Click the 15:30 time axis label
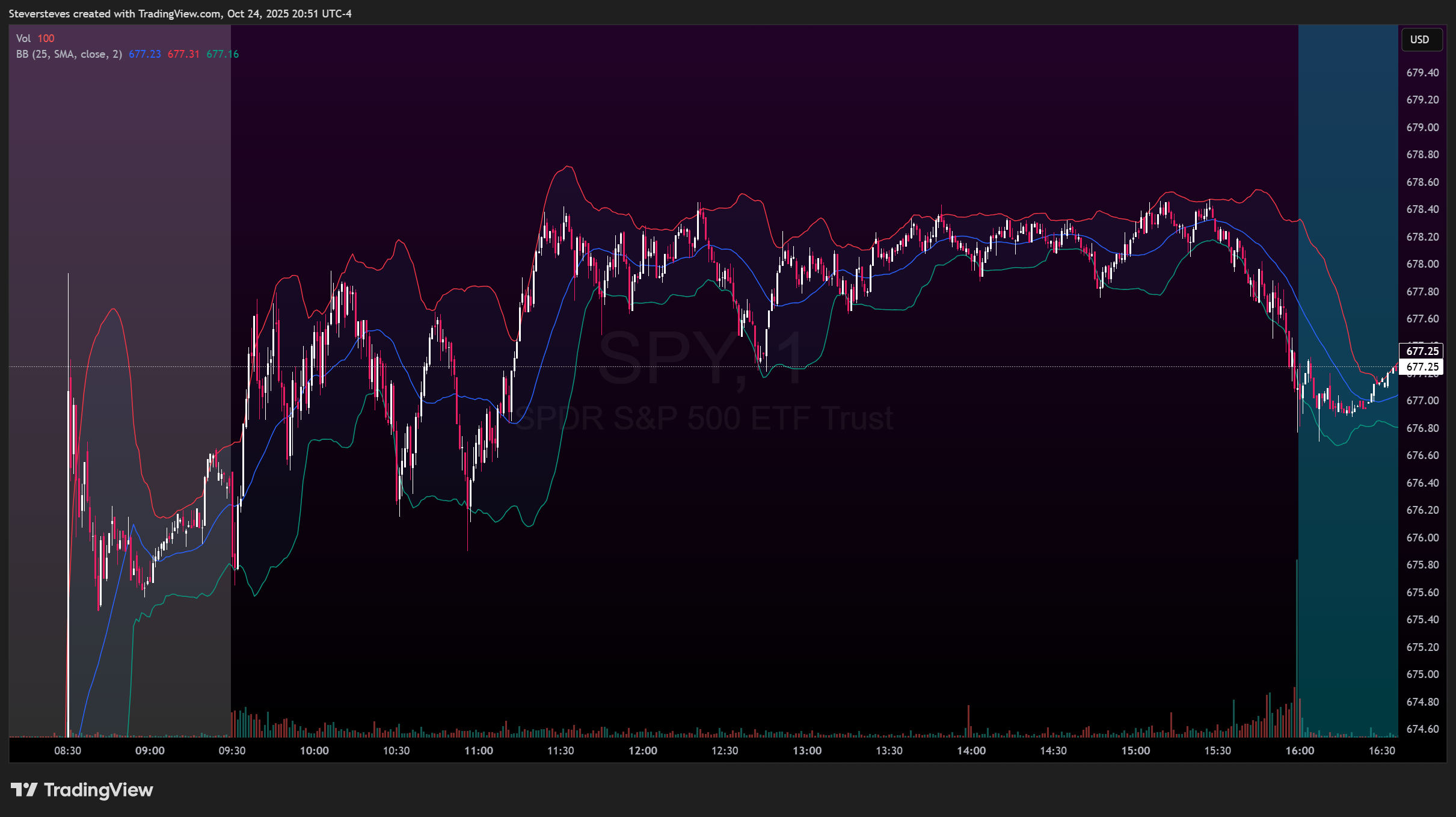The height and width of the screenshot is (817, 1456). coord(1218,750)
